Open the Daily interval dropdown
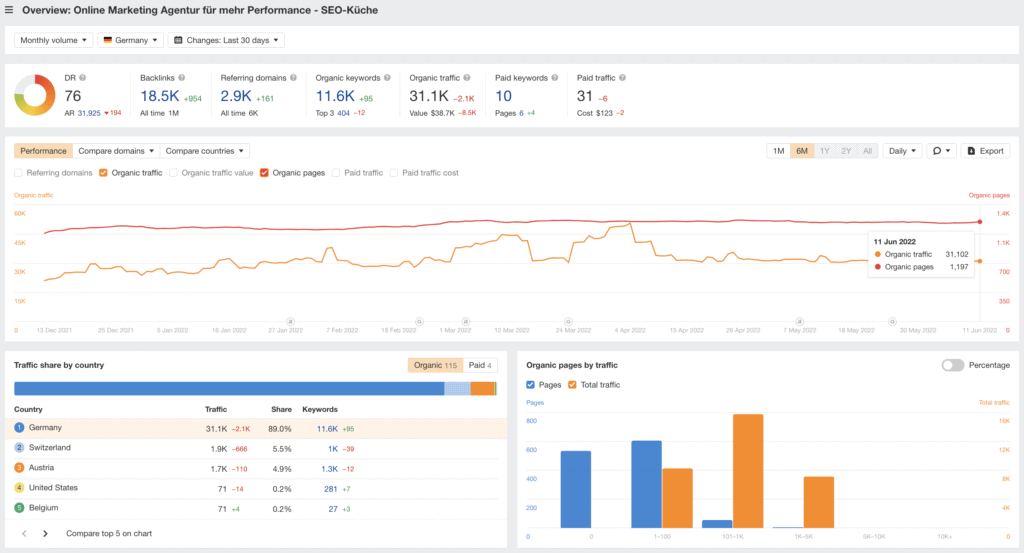This screenshot has height=553, width=1024. point(902,151)
